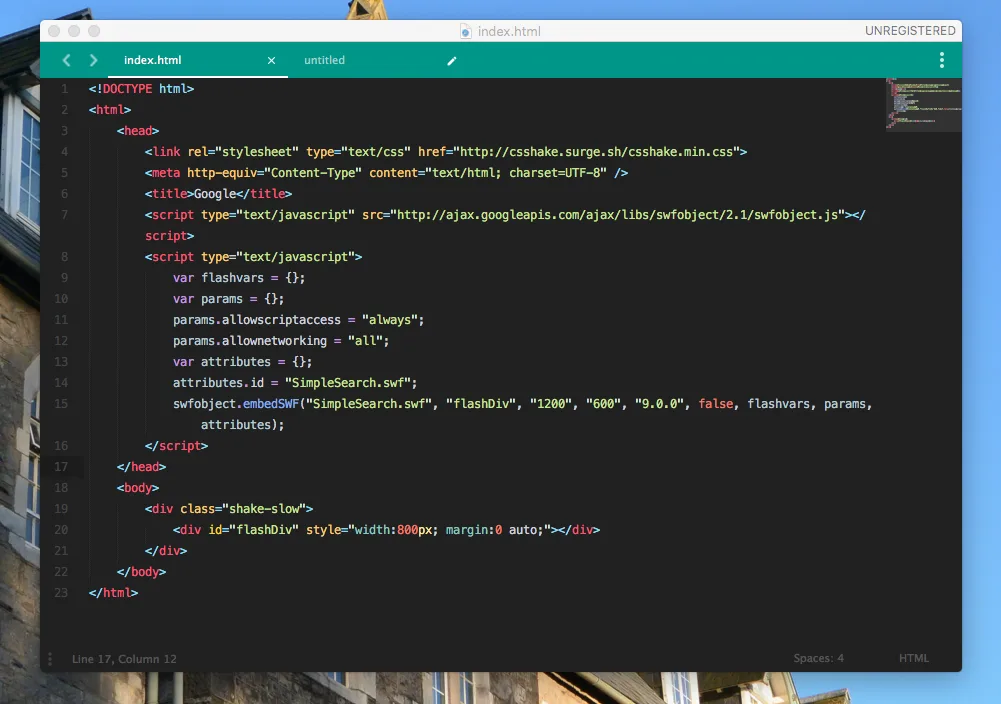Open the tab overflow dropdown at top right

coord(941,59)
